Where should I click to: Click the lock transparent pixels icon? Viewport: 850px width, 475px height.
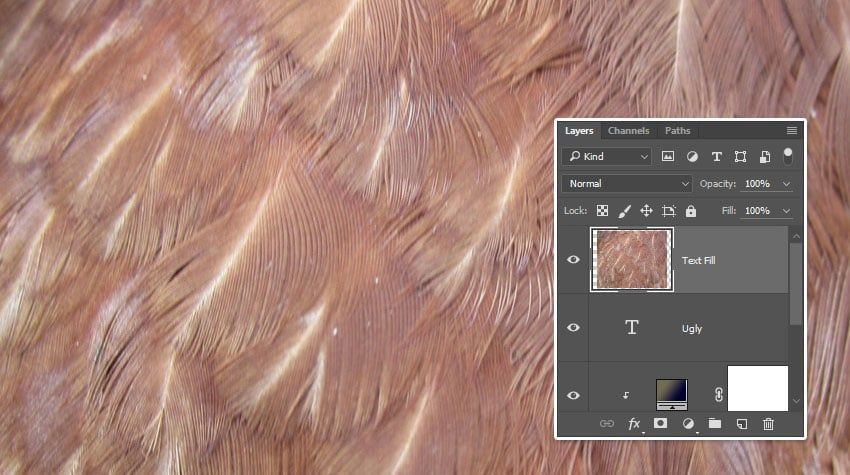603,211
